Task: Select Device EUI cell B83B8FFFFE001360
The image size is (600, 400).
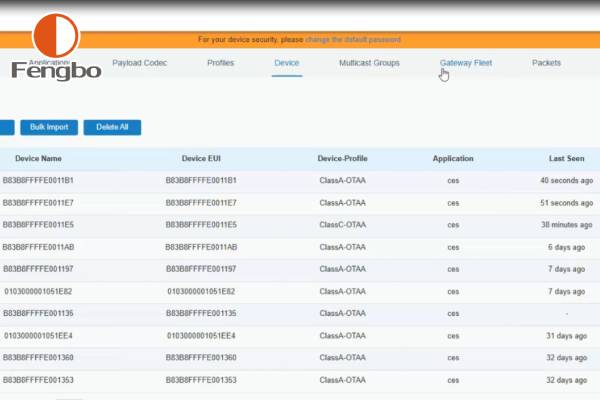Action: [x=201, y=358]
